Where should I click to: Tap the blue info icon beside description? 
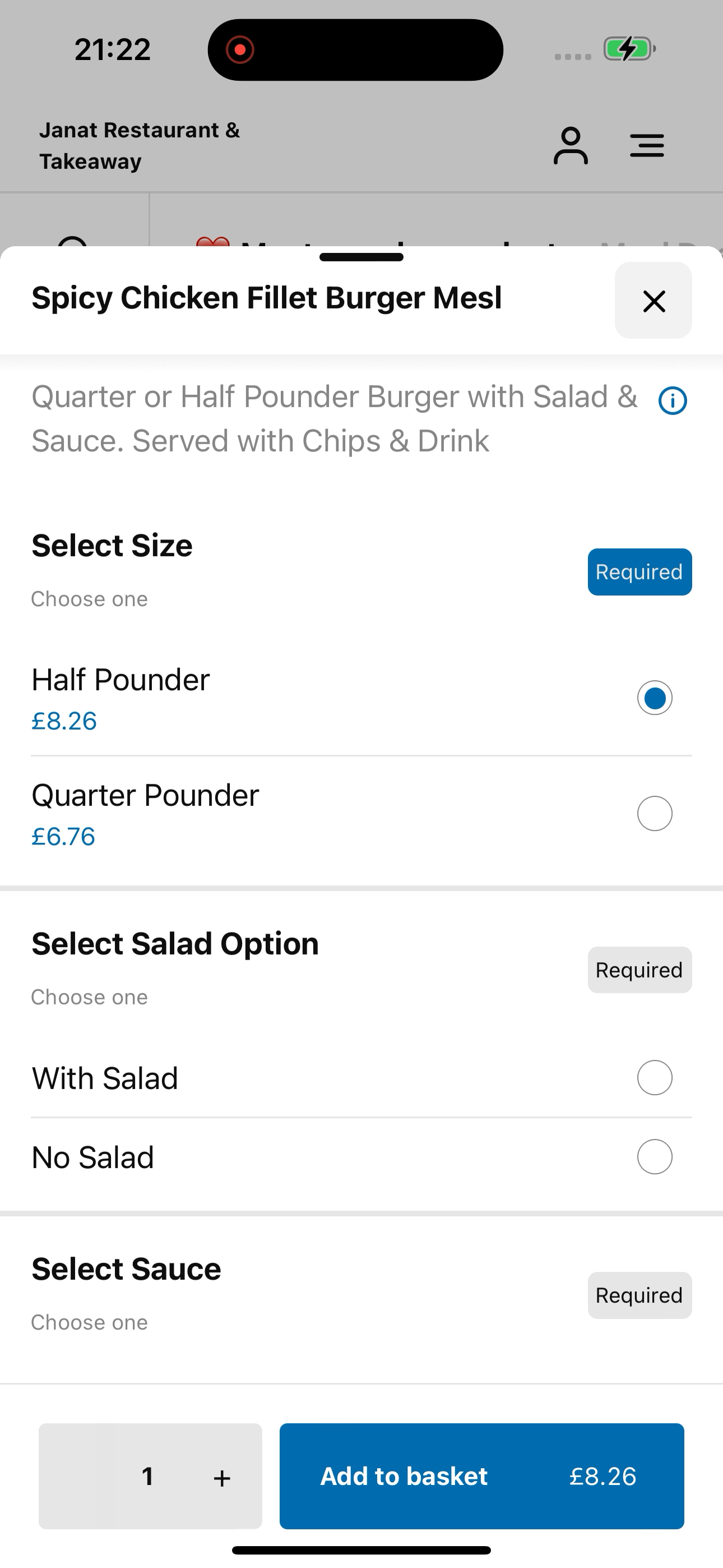673,400
